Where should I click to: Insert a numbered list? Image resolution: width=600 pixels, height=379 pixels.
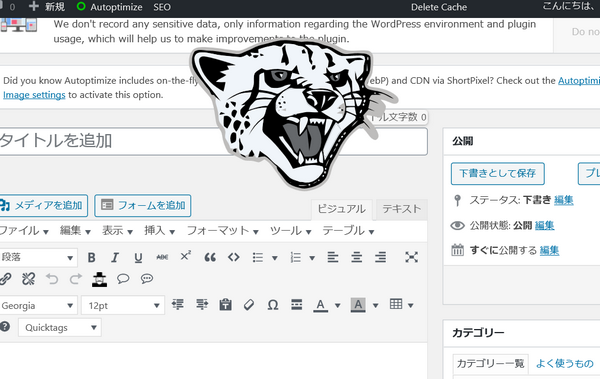coord(295,257)
